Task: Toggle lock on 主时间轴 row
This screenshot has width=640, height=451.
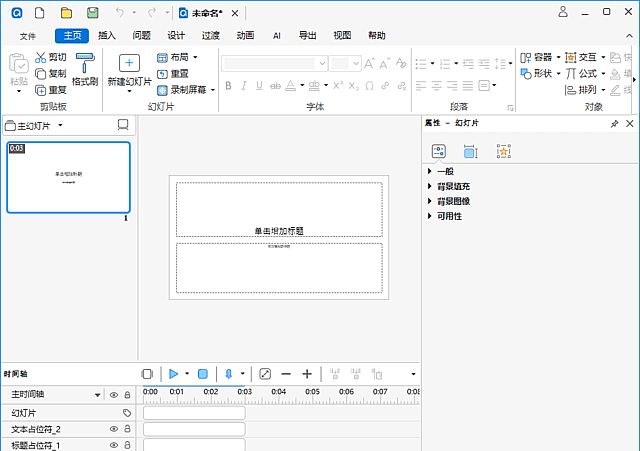Action: [127, 395]
